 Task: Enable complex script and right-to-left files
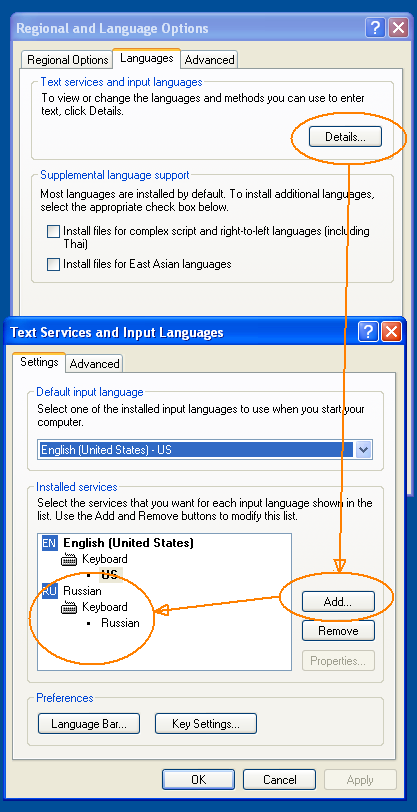(53, 231)
